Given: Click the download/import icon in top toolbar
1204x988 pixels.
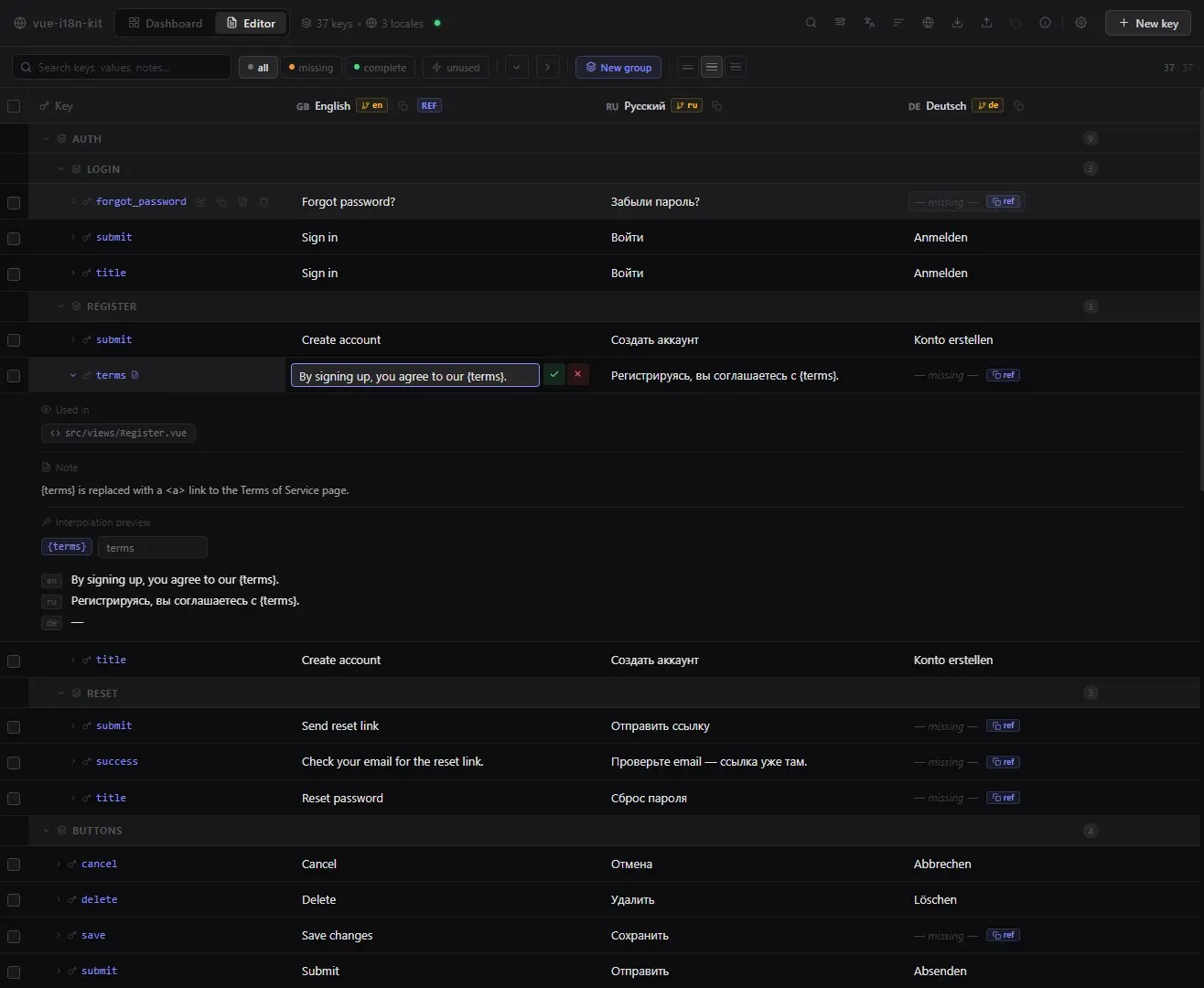Looking at the screenshot, I should pyautogui.click(x=957, y=23).
